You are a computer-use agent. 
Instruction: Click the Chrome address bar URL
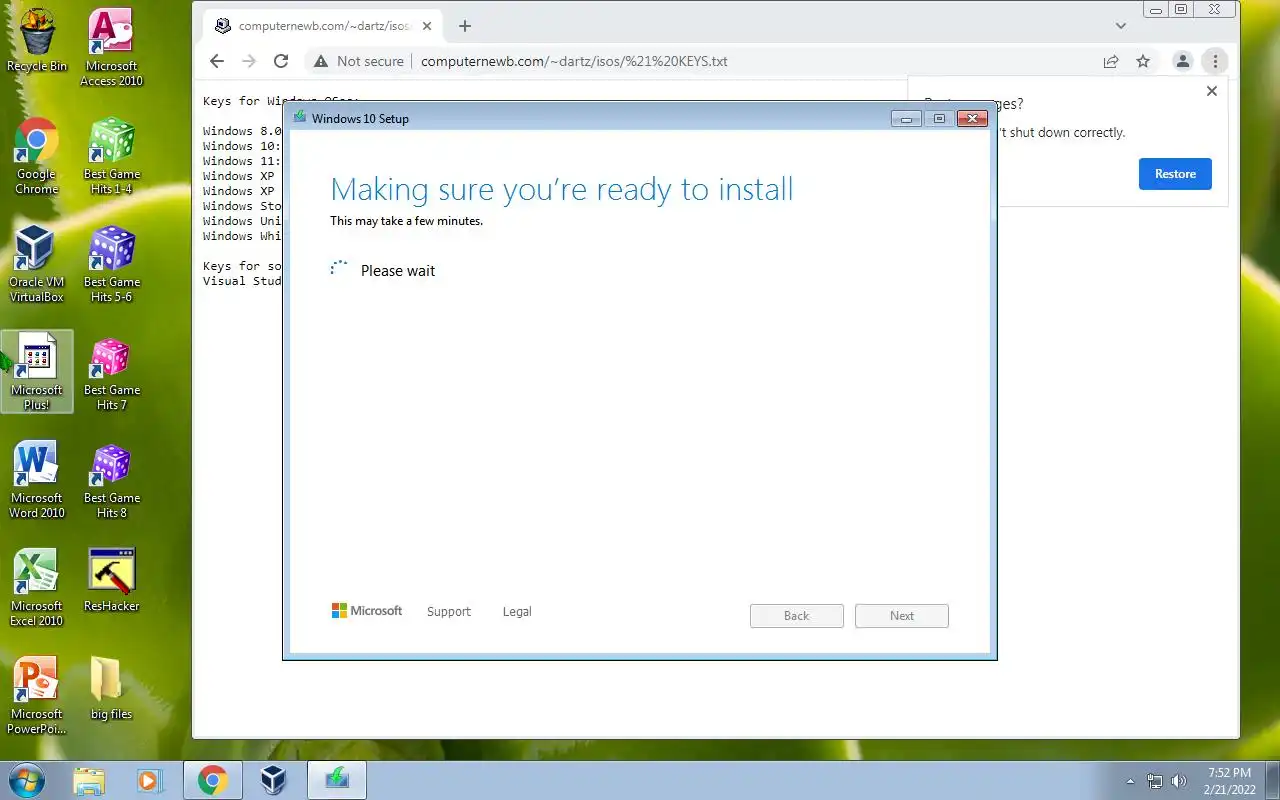pos(574,61)
